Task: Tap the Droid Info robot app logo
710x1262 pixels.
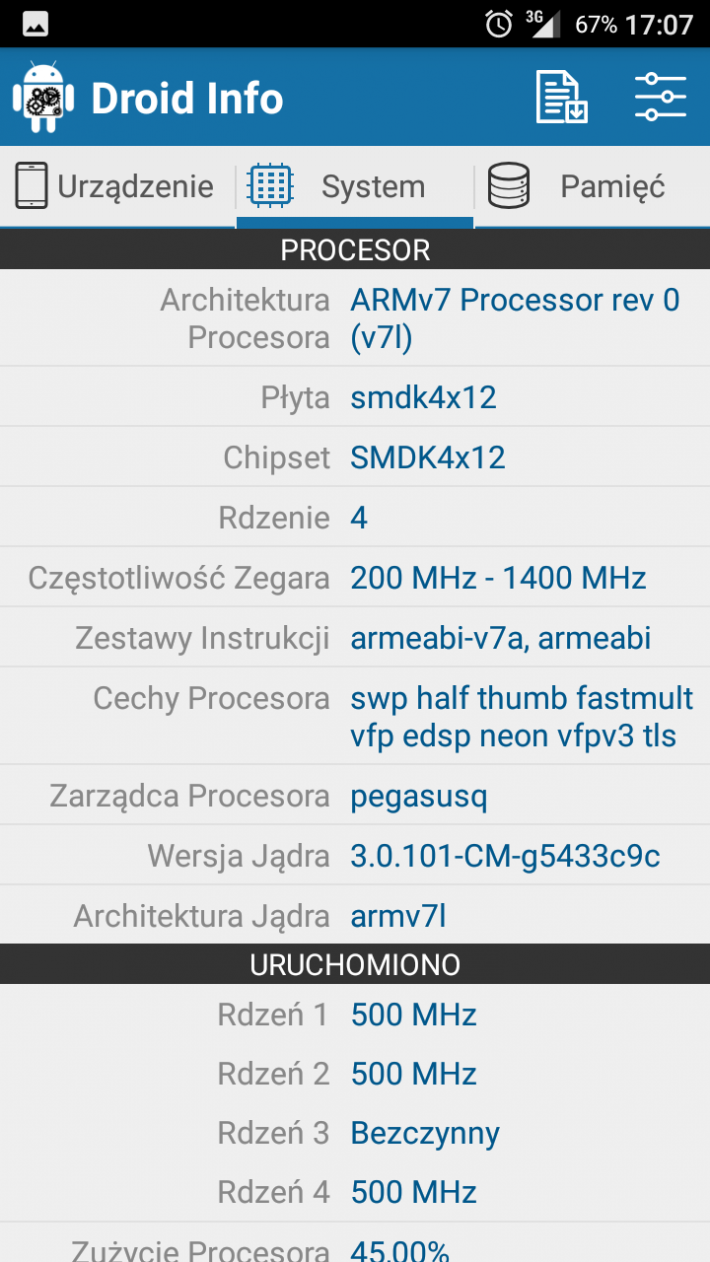Action: click(x=44, y=97)
